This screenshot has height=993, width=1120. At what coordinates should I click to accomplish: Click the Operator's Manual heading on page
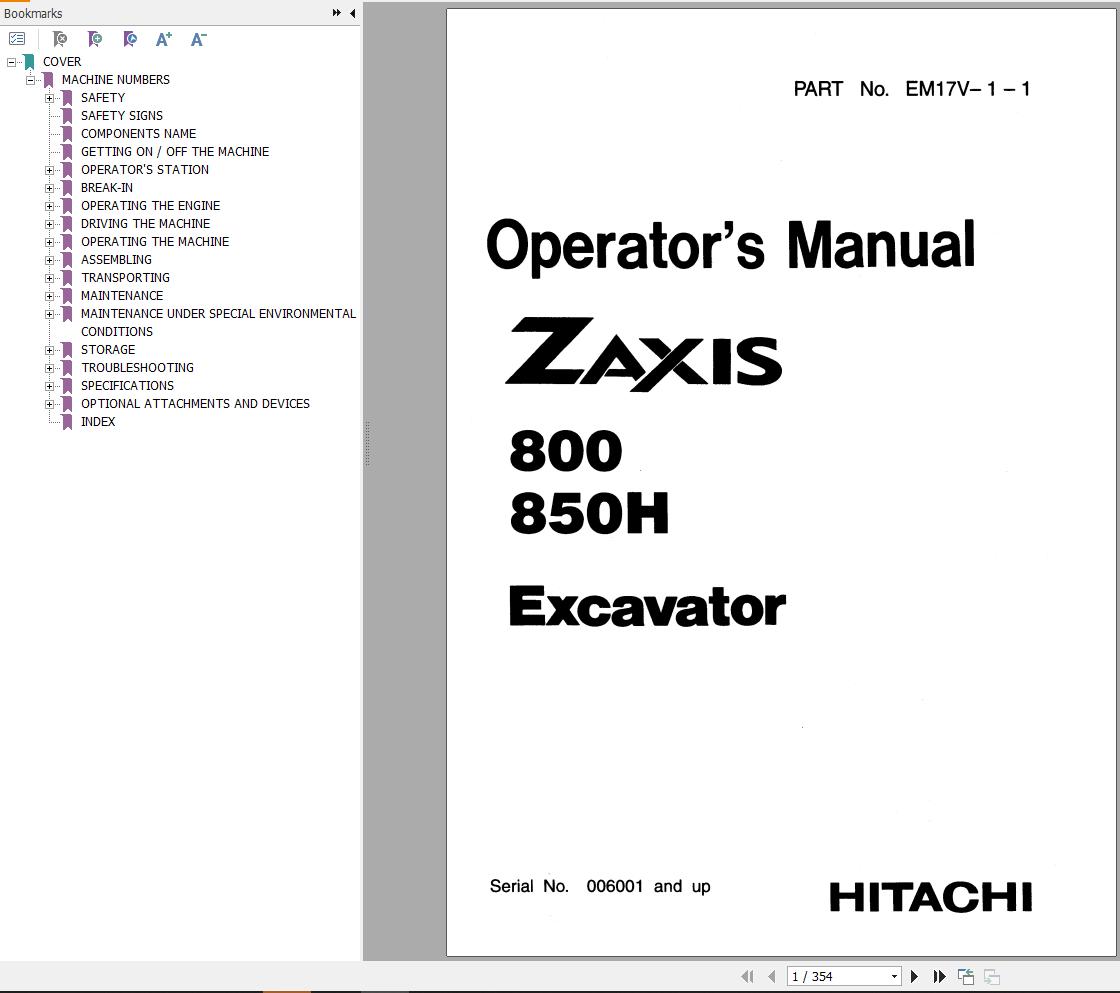click(730, 246)
